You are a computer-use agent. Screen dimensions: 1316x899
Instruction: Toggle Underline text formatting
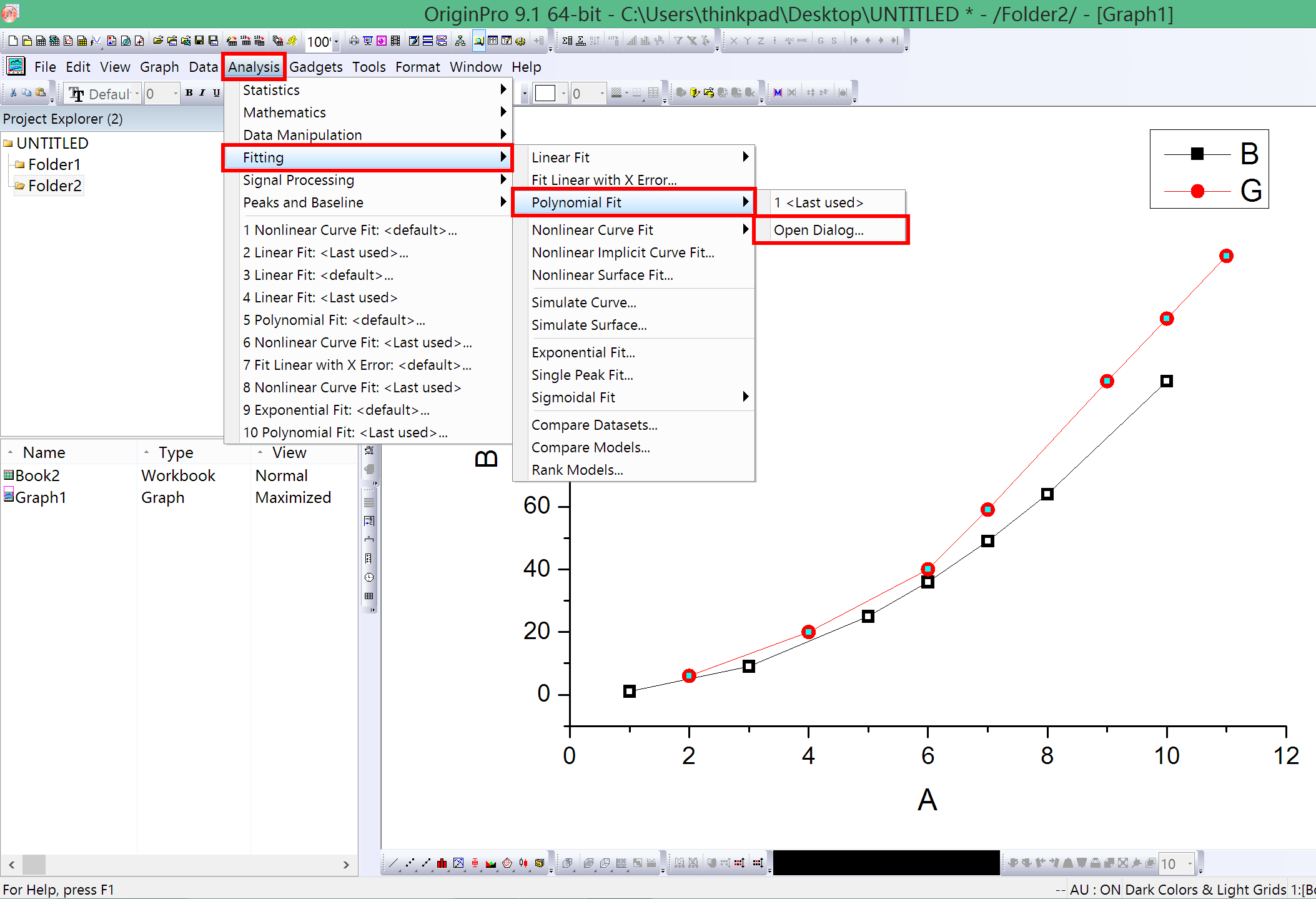(x=216, y=93)
